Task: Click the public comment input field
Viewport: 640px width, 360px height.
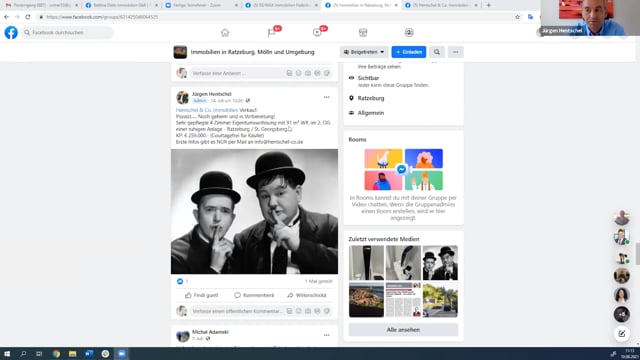Action: click(x=261, y=311)
